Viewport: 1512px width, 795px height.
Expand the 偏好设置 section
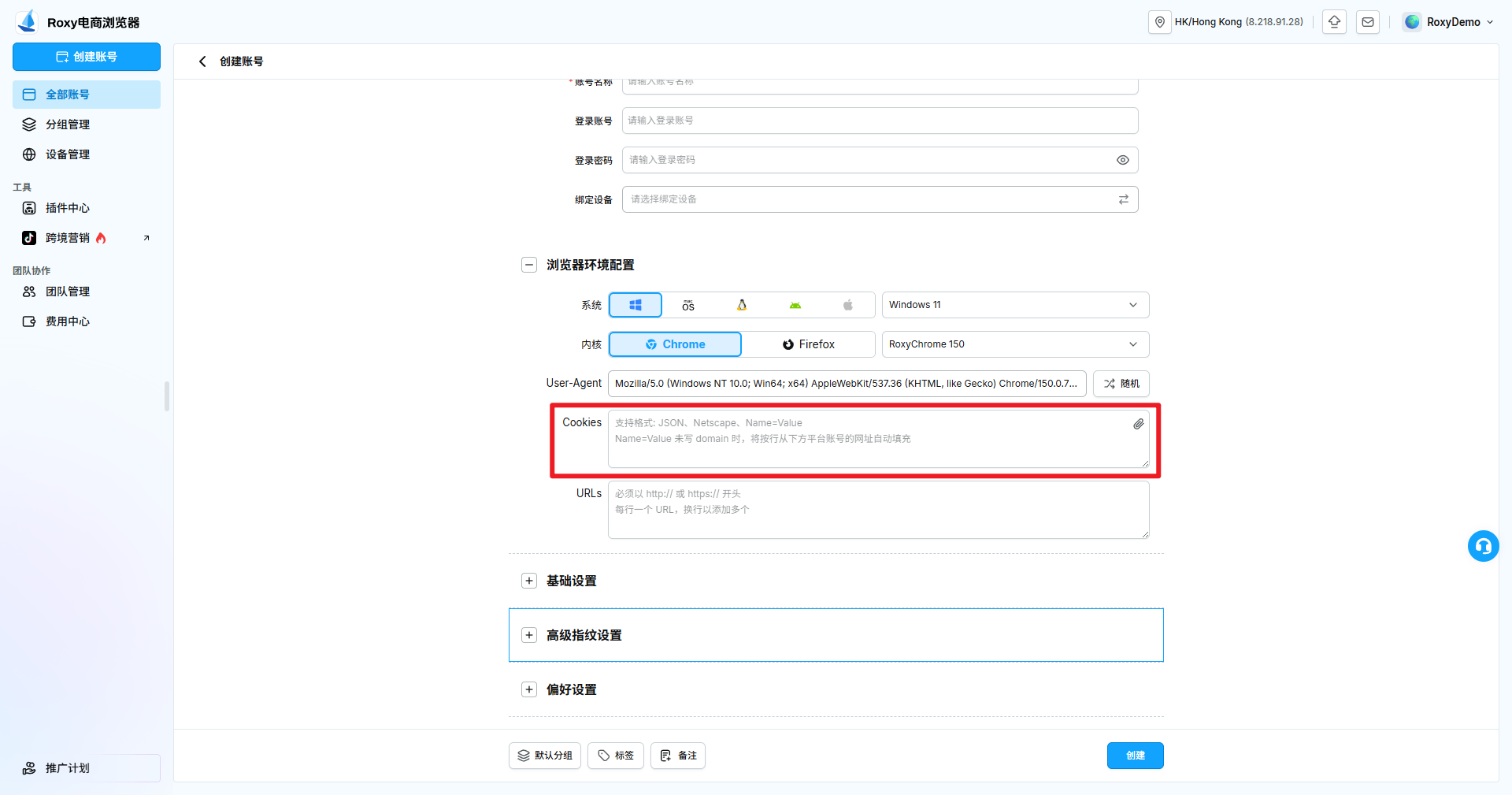point(529,689)
